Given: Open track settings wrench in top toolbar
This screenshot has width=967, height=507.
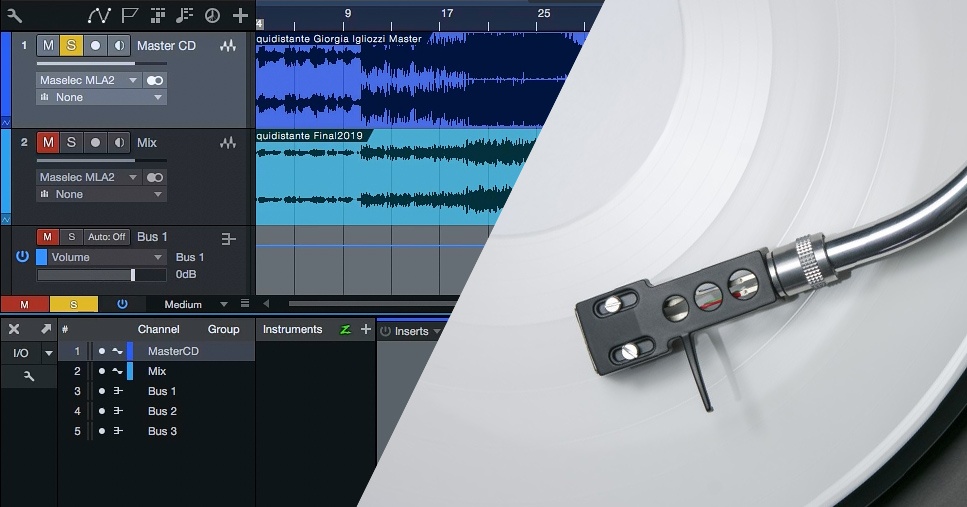Looking at the screenshot, I should click(14, 15).
